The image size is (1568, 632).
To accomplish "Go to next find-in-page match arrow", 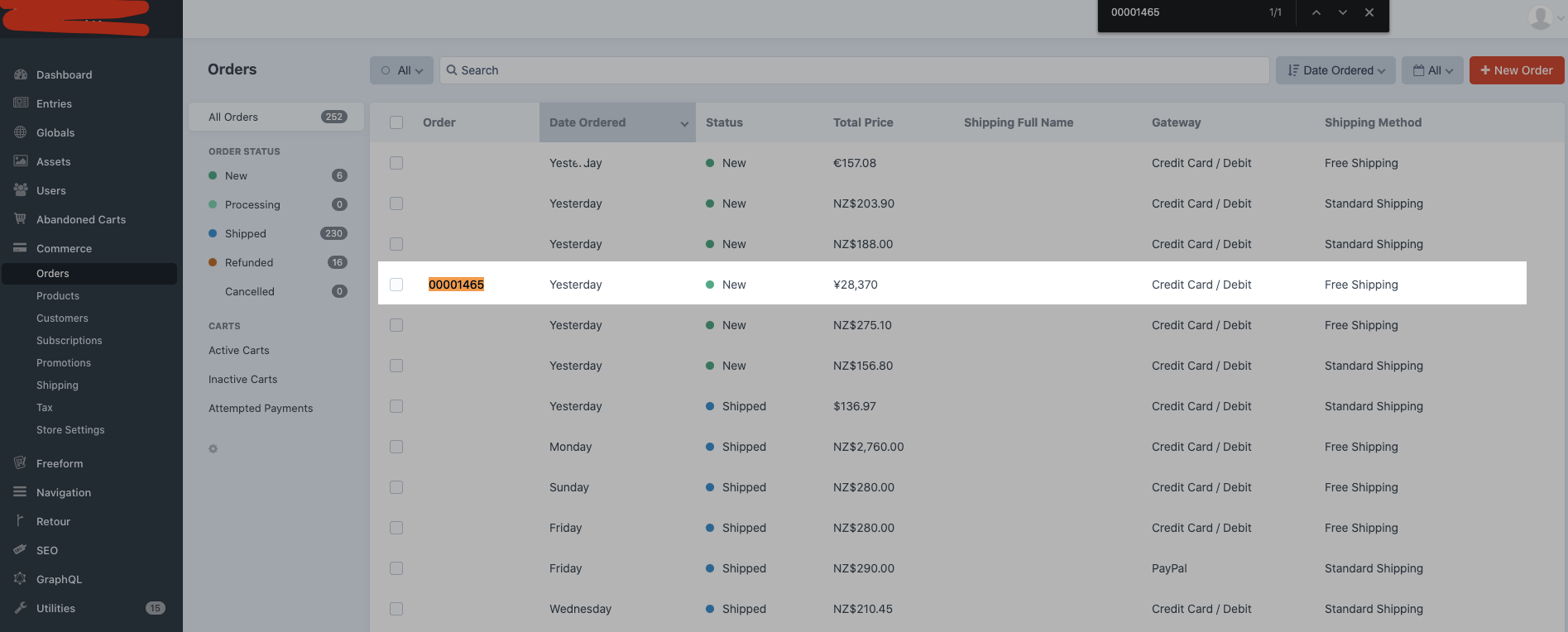I will pyautogui.click(x=1342, y=12).
